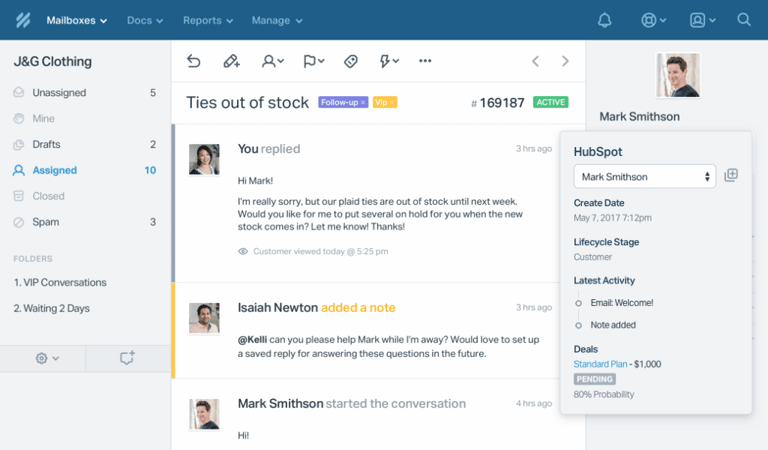Select the Unassigned folder
Image resolution: width=768 pixels, height=450 pixels.
pos(85,93)
